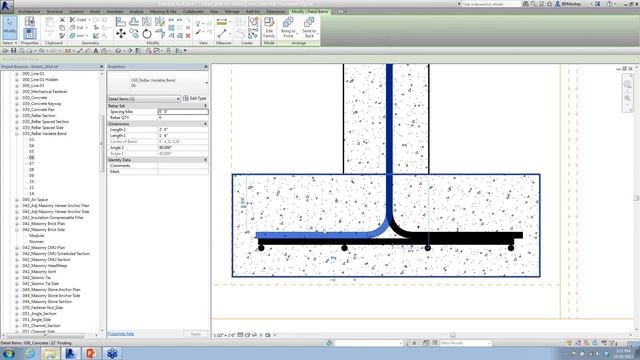Select 050_Fastener Nut_Side family

(x=42, y=308)
